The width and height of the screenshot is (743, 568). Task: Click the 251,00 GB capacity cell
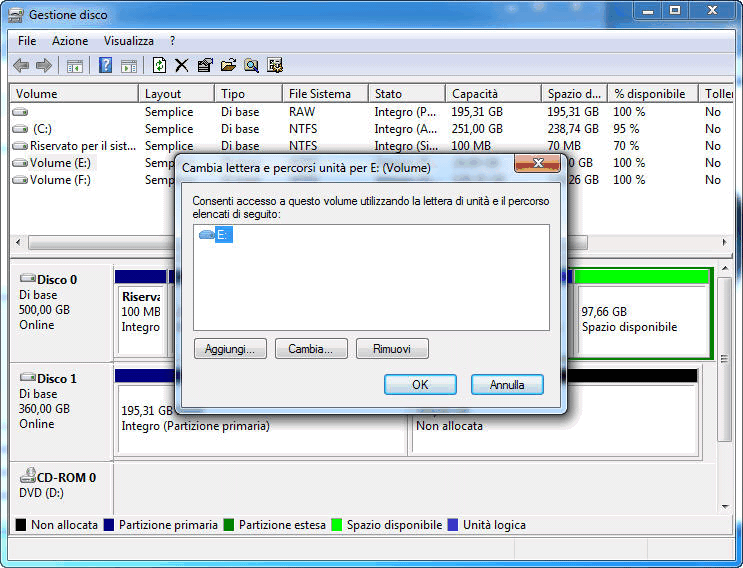click(477, 129)
